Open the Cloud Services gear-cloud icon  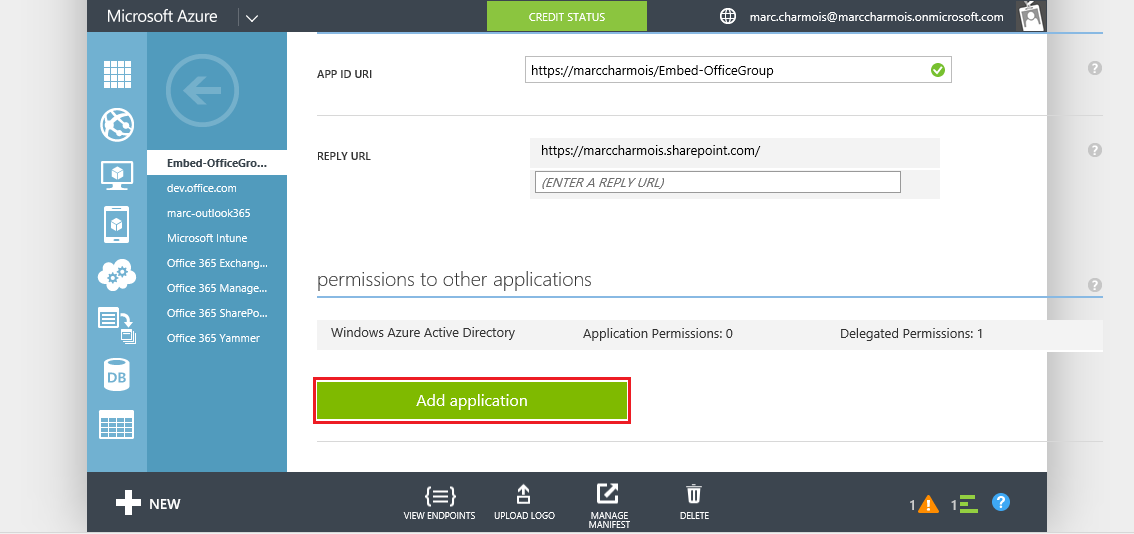click(x=117, y=275)
